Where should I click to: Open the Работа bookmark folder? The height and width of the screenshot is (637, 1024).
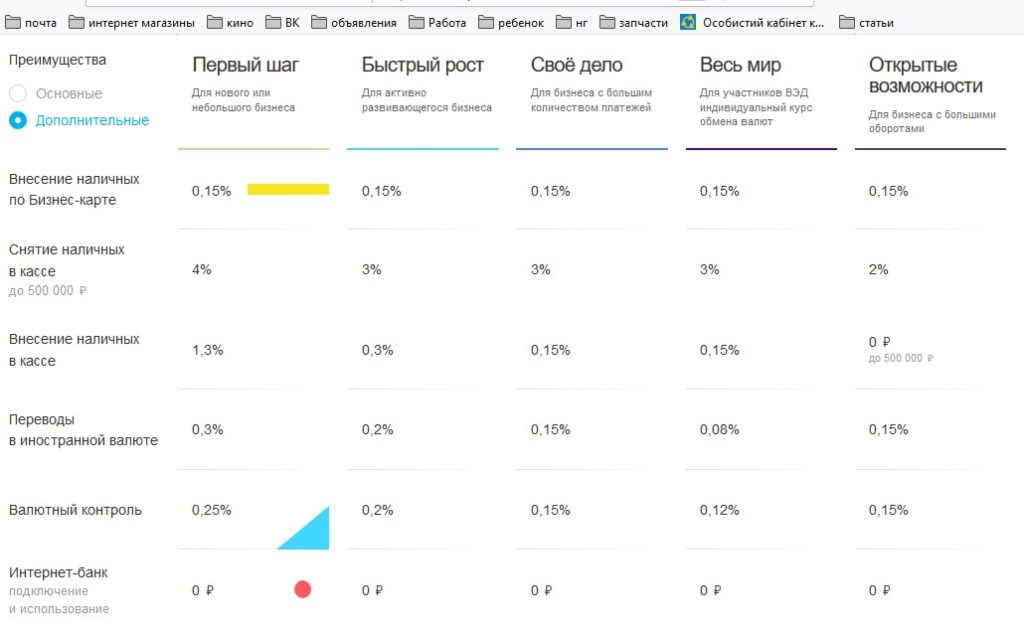point(438,23)
